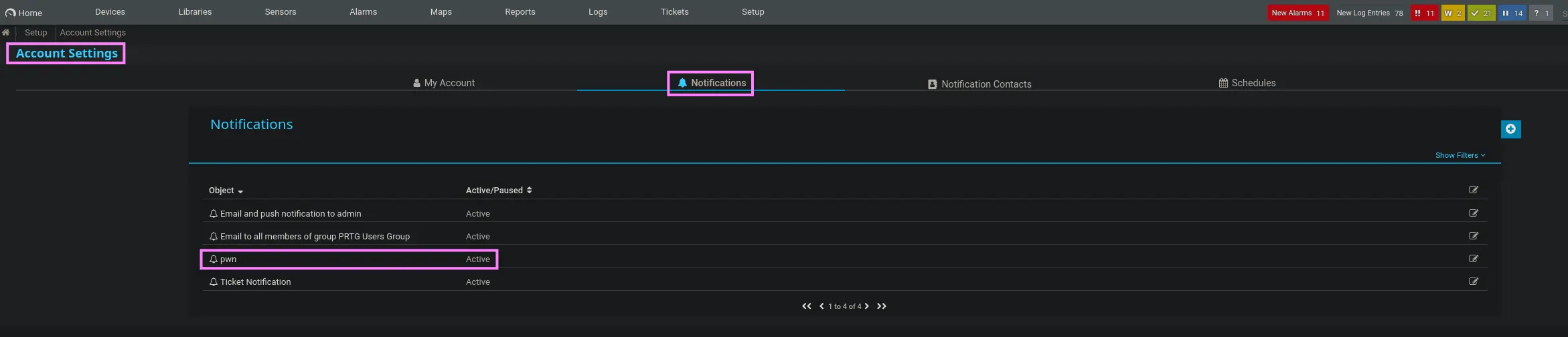The image size is (1568, 337).
Task: Click the yellow warning sensors badge
Action: (x=1452, y=13)
